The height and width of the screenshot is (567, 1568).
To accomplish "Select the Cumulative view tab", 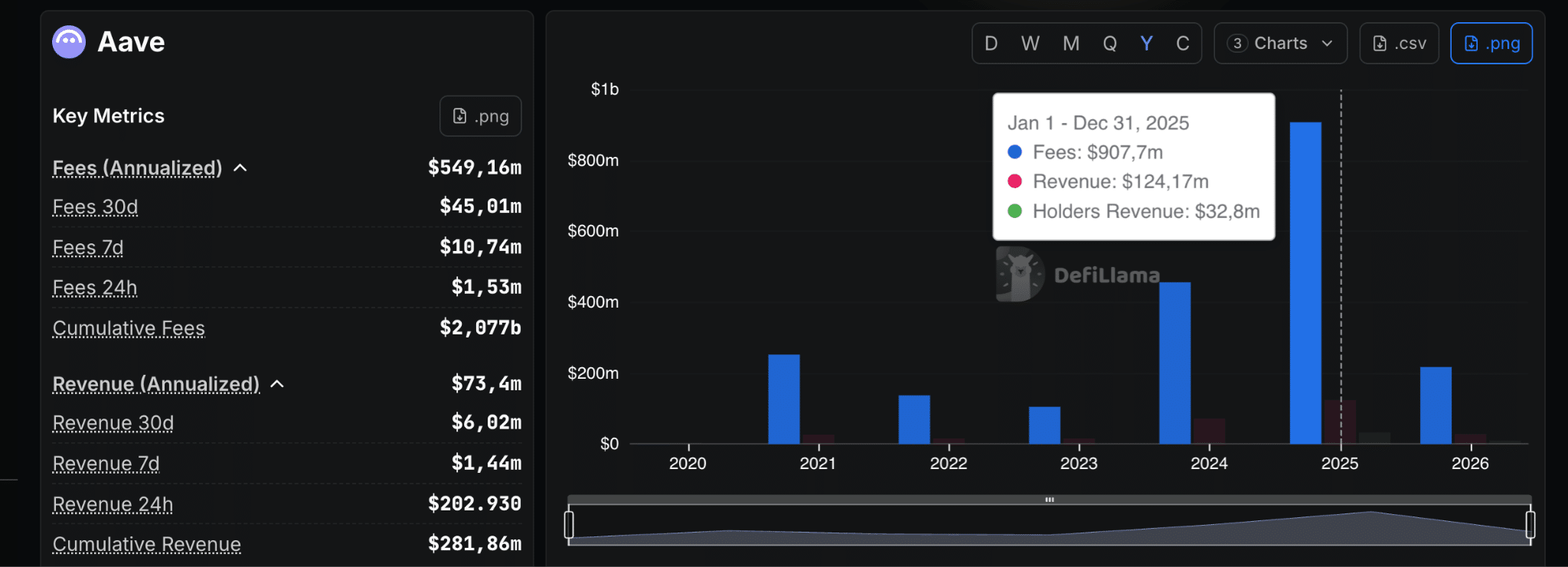I will point(1182,44).
